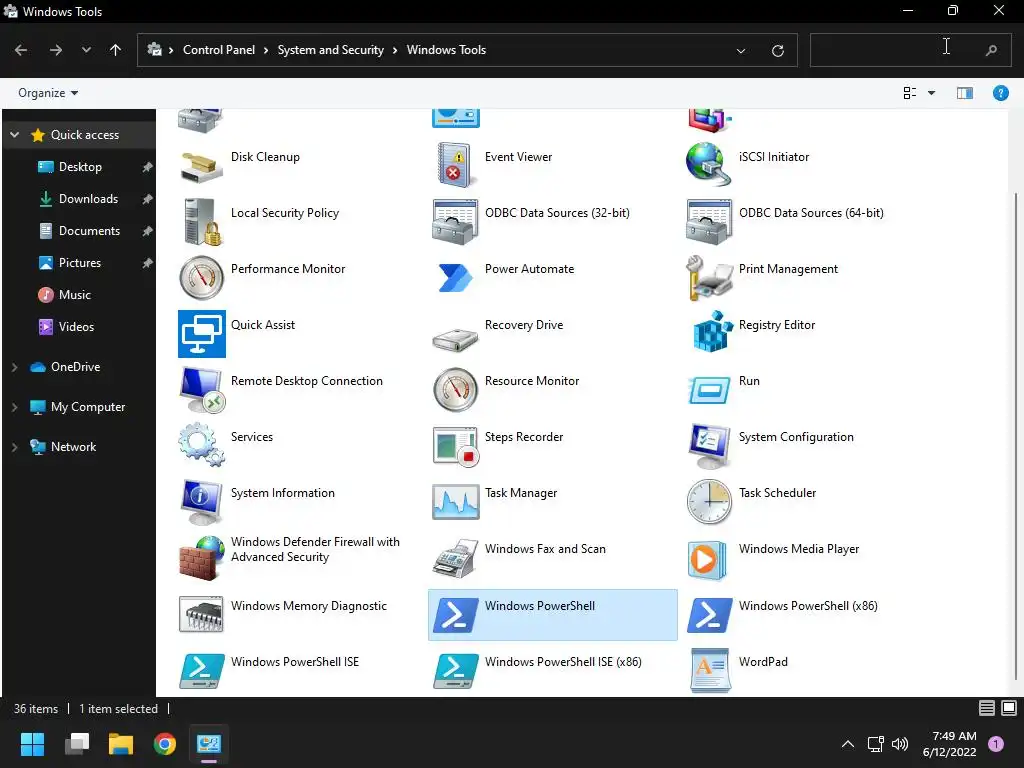Select Windows Defender Firewall brick icon

point(201,558)
